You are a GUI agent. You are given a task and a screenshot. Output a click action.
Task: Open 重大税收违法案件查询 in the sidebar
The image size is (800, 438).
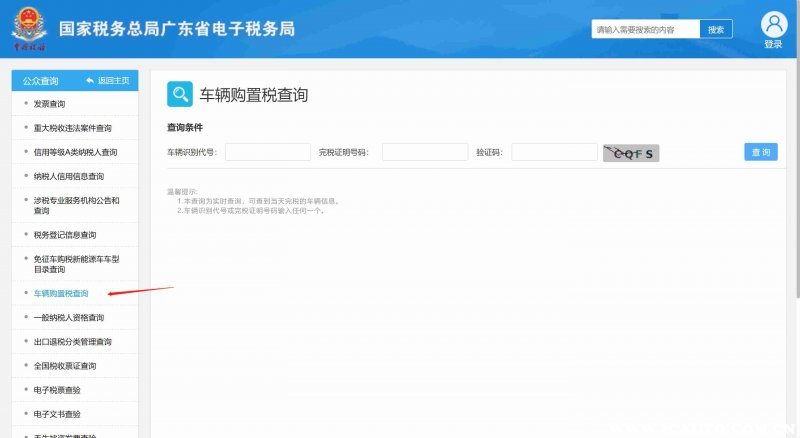click(72, 128)
